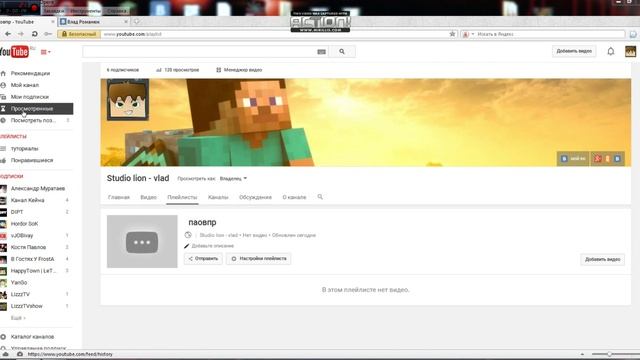Click the Отправить share button

203,259
